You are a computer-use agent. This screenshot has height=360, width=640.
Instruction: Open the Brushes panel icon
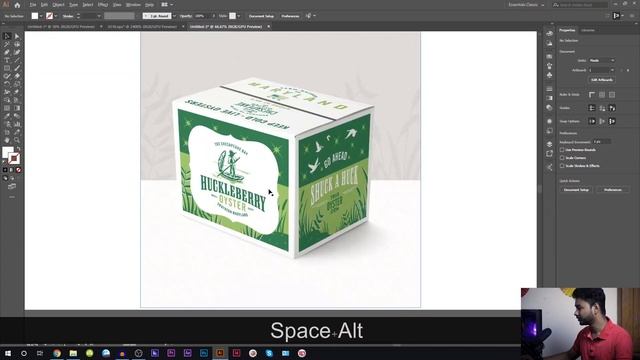click(549, 66)
